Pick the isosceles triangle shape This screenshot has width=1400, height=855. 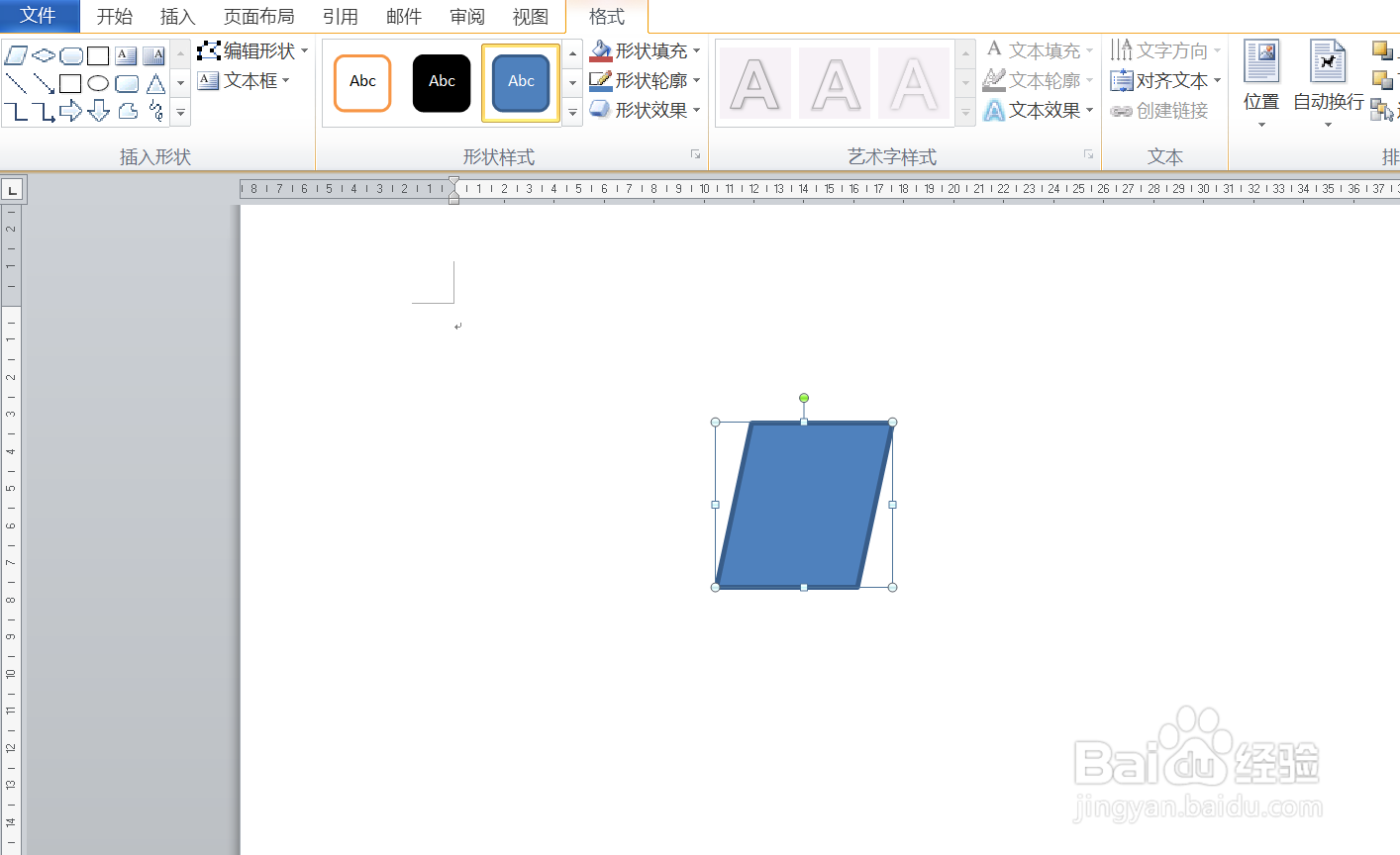(155, 84)
